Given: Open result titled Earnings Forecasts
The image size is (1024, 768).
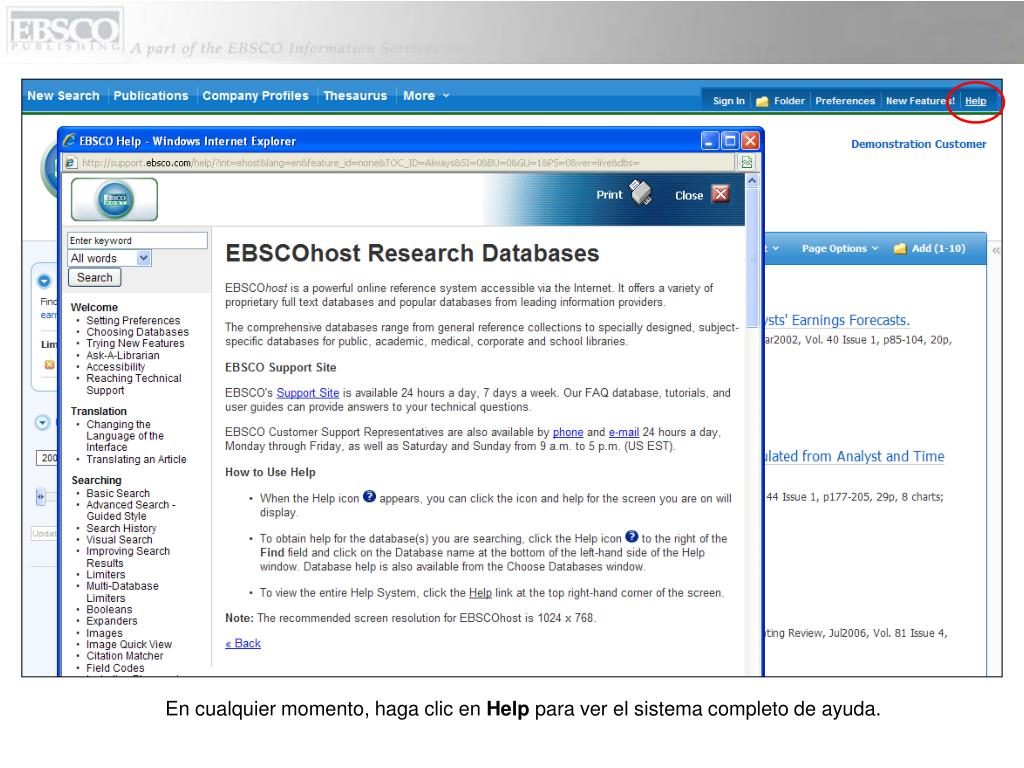Looking at the screenshot, I should pyautogui.click(x=837, y=320).
